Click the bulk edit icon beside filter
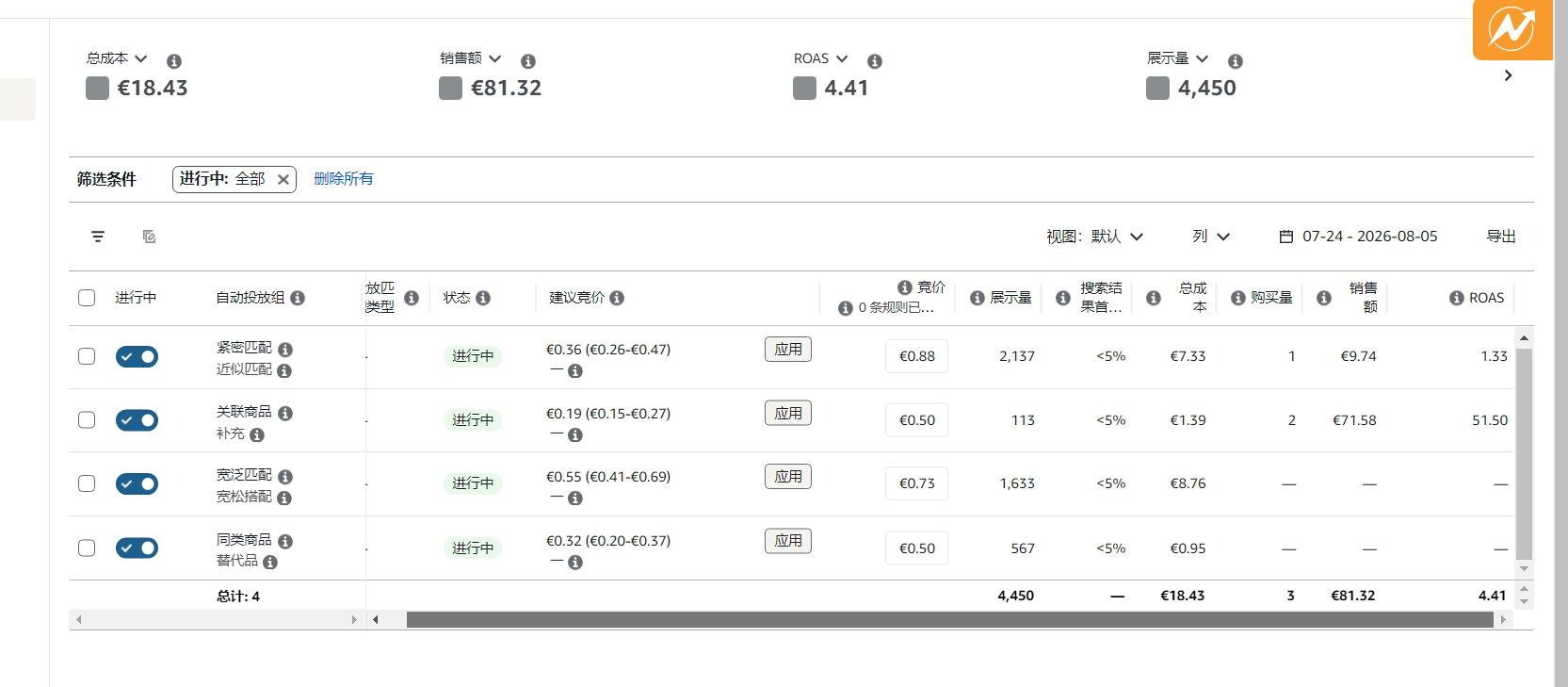Screen dimensions: 1568x687 pyautogui.click(x=149, y=237)
